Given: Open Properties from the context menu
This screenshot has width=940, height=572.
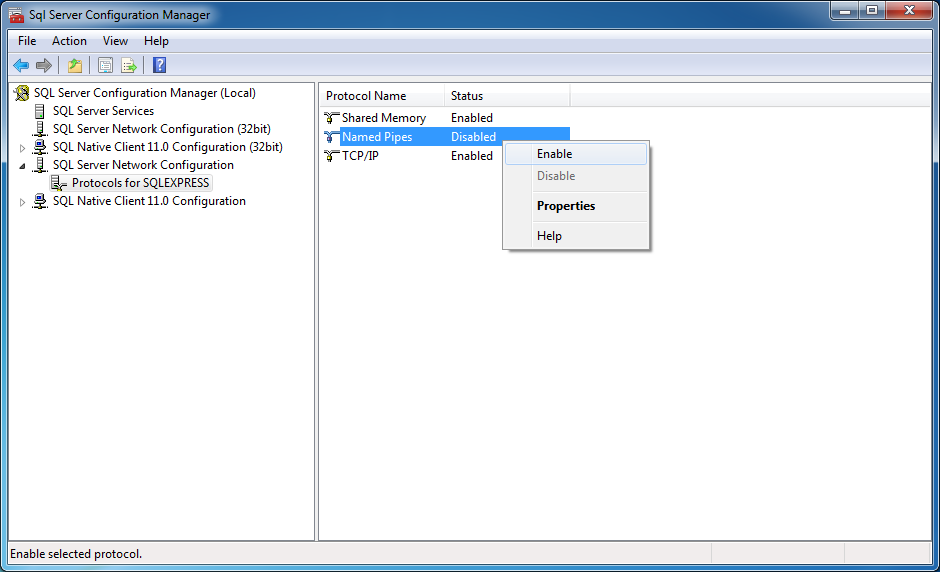Looking at the screenshot, I should click(x=565, y=206).
